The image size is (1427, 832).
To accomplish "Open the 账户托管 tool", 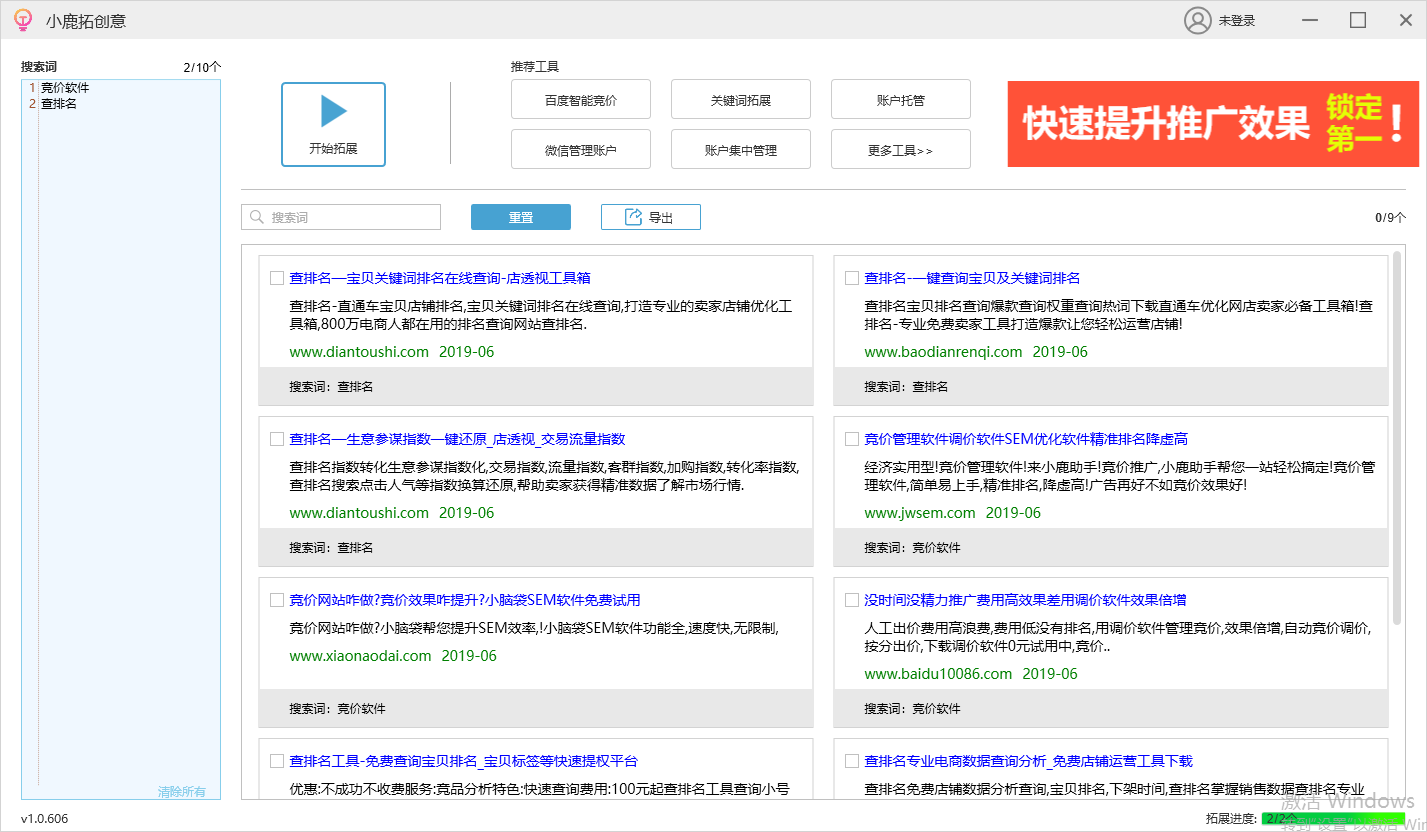I will pyautogui.click(x=901, y=100).
